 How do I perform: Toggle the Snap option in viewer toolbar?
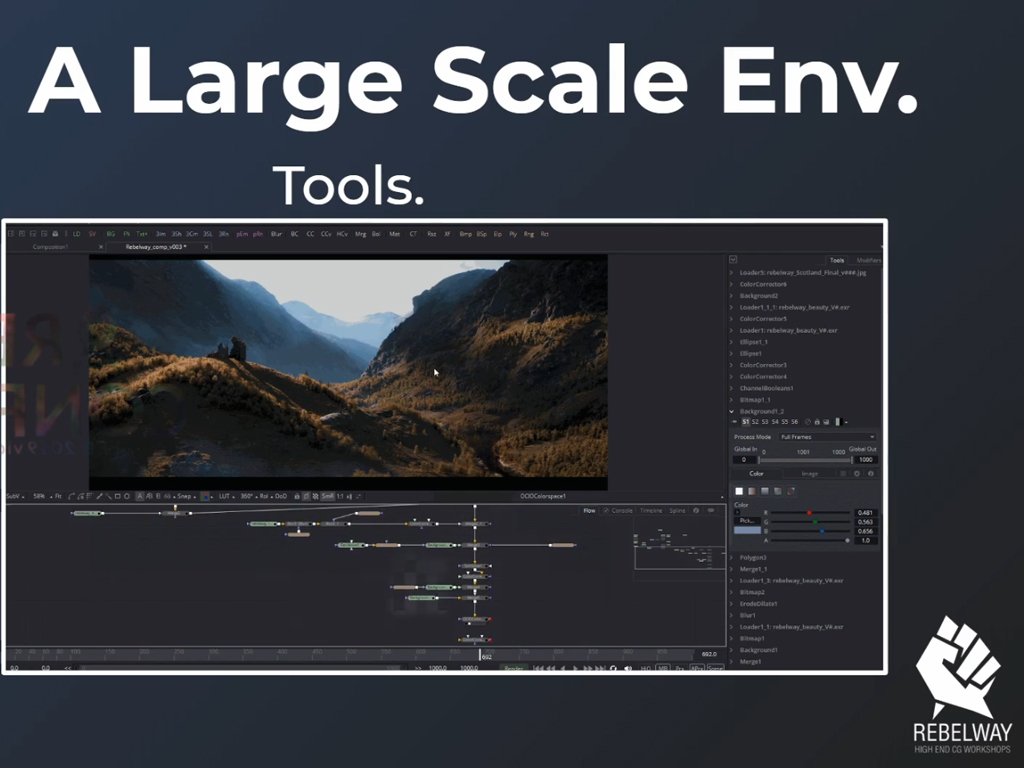pos(185,496)
